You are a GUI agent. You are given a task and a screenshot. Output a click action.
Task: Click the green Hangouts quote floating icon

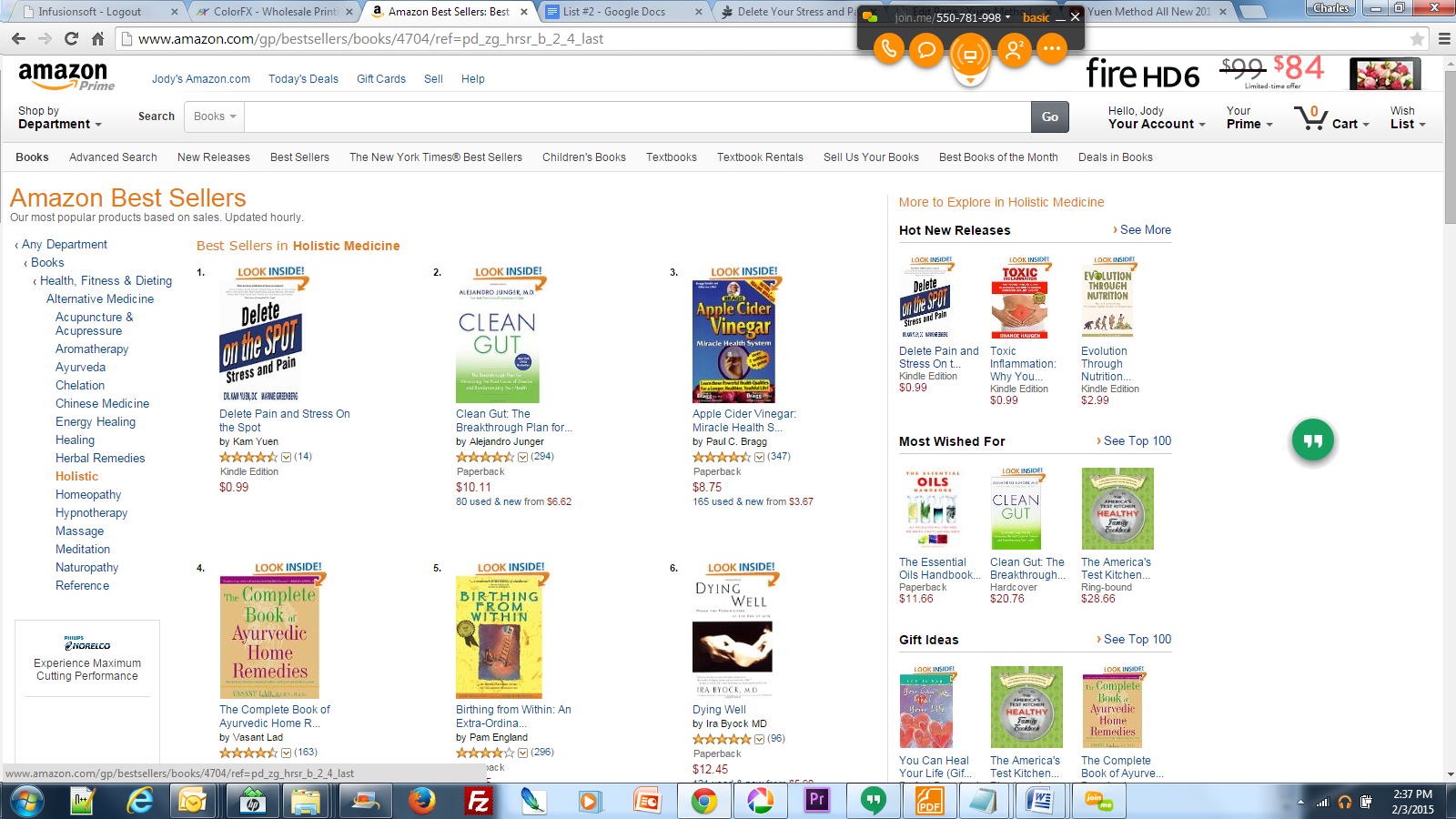pos(1313,440)
